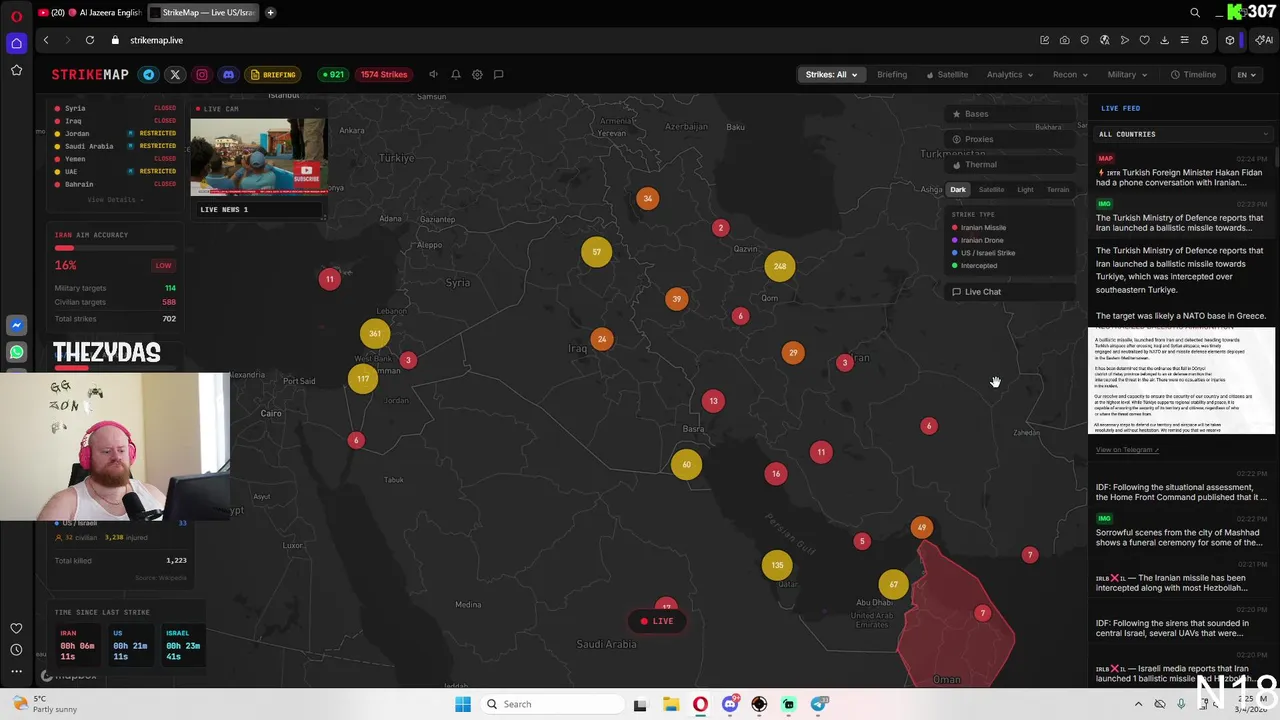Open the Opera sidebar heart icon
The width and height of the screenshot is (1280, 720).
16,628
